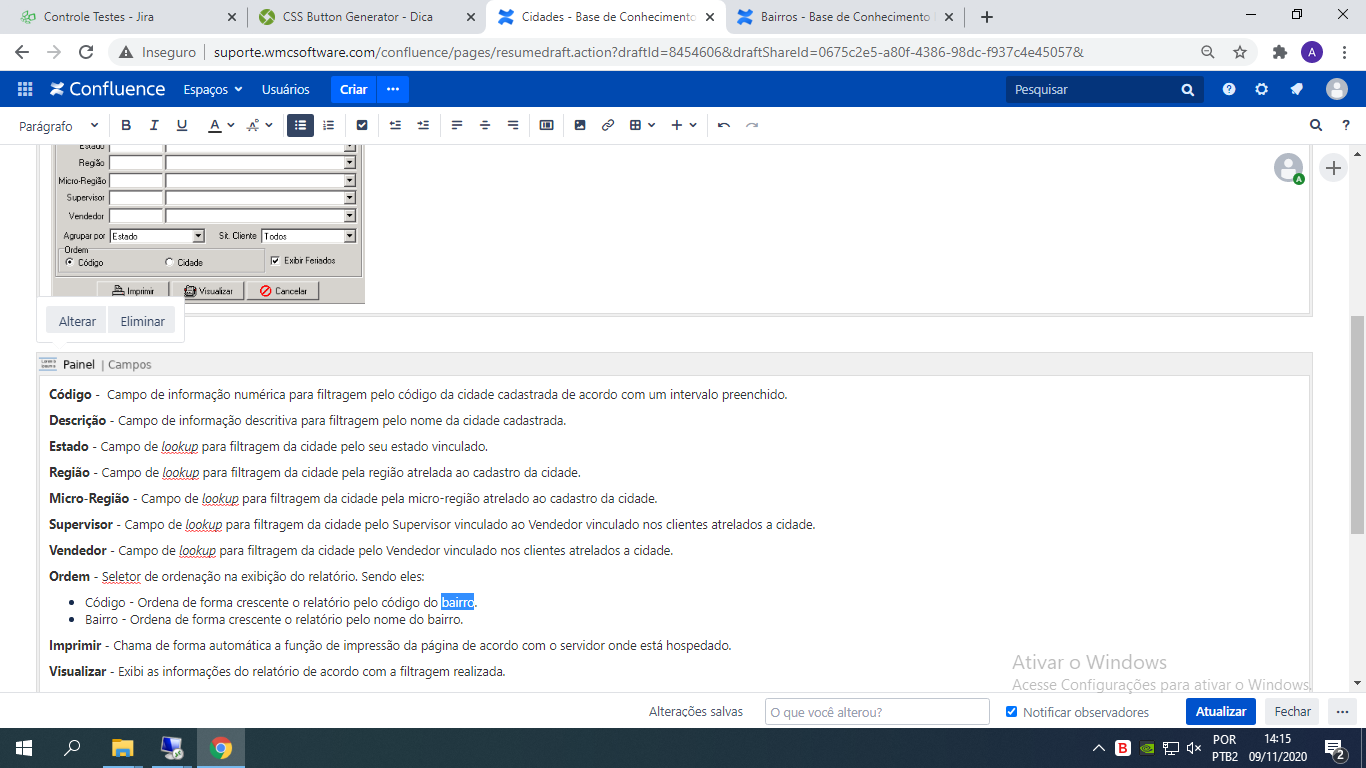The height and width of the screenshot is (768, 1366).
Task: Open the Espaços dropdown menu
Action: 212,89
